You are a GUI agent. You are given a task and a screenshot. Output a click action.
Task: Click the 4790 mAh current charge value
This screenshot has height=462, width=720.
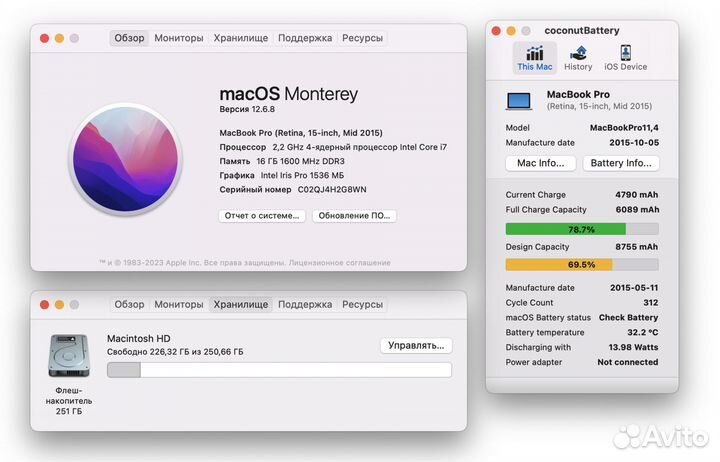[636, 195]
